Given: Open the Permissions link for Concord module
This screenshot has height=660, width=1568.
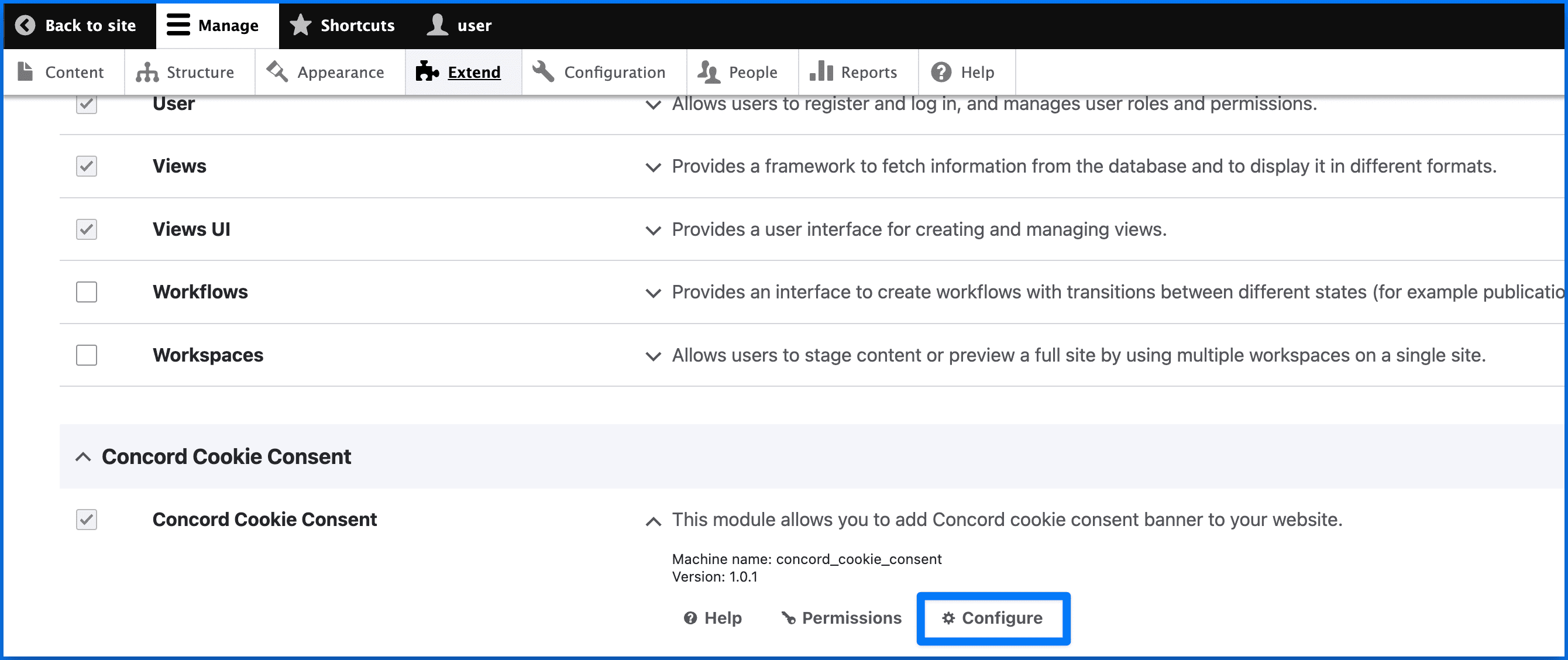Looking at the screenshot, I should tap(842, 618).
